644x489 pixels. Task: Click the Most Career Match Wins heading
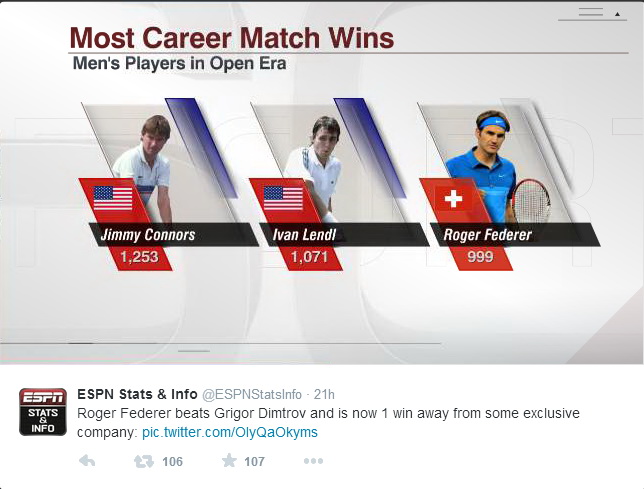[232, 38]
